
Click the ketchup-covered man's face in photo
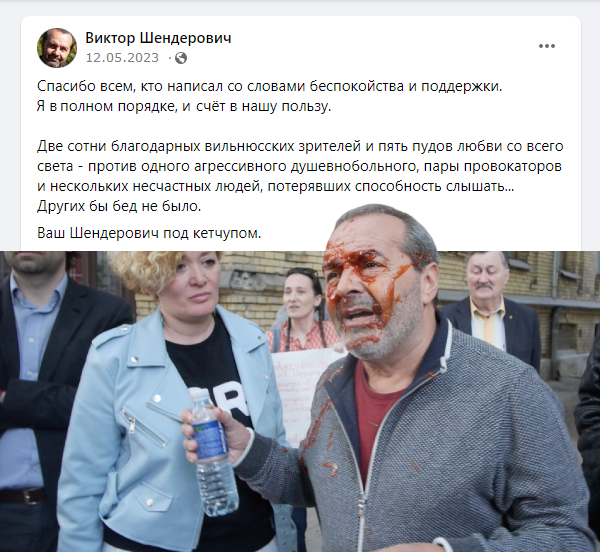(x=373, y=287)
